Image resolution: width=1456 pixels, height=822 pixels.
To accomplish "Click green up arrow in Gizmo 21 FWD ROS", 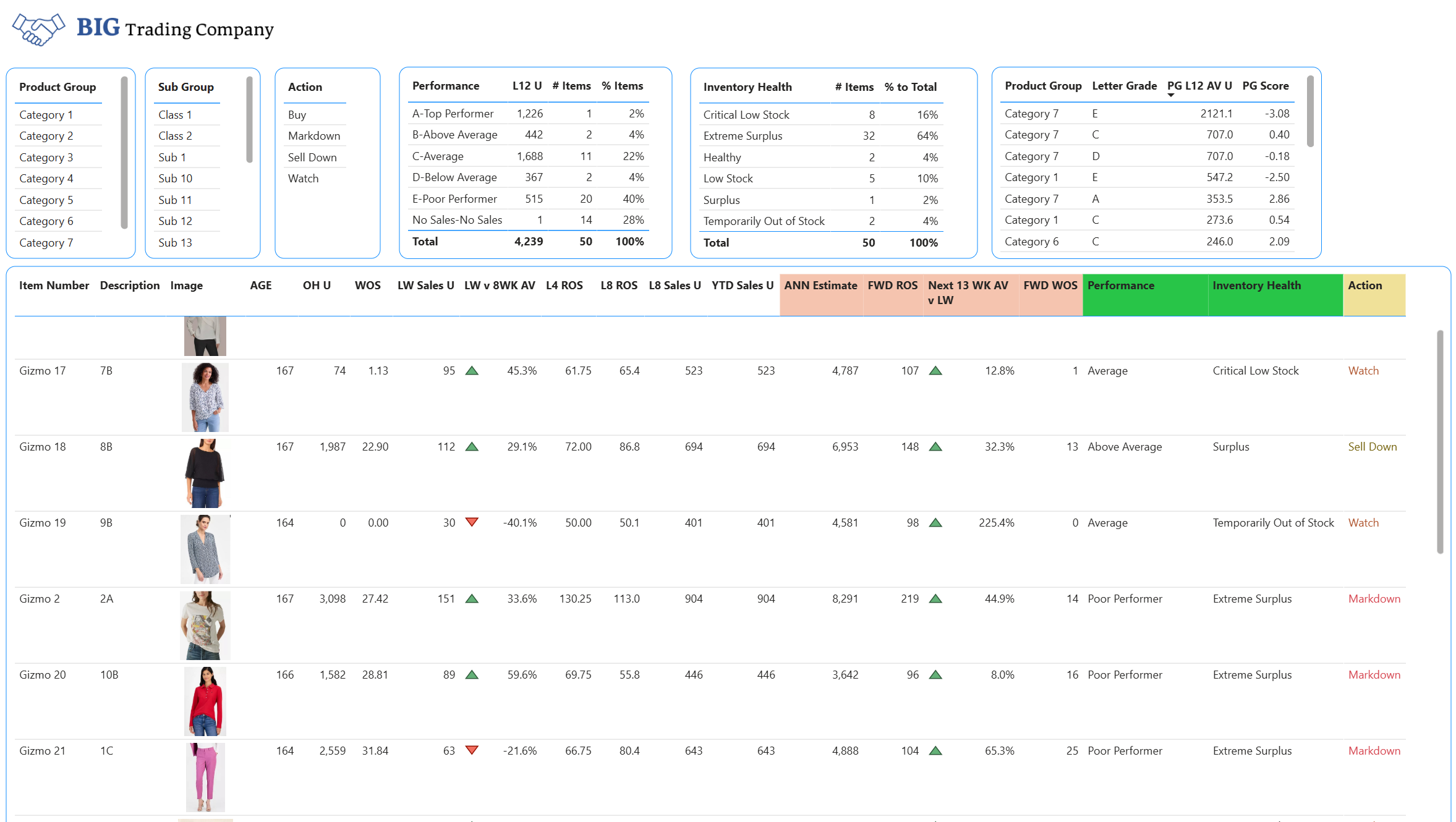I will [935, 751].
